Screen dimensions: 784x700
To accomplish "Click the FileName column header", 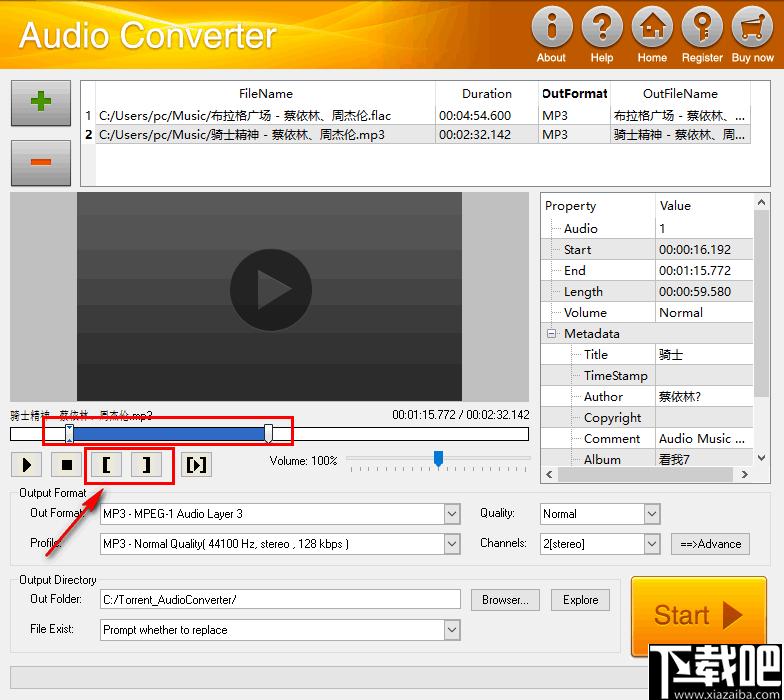I will pos(266,94).
